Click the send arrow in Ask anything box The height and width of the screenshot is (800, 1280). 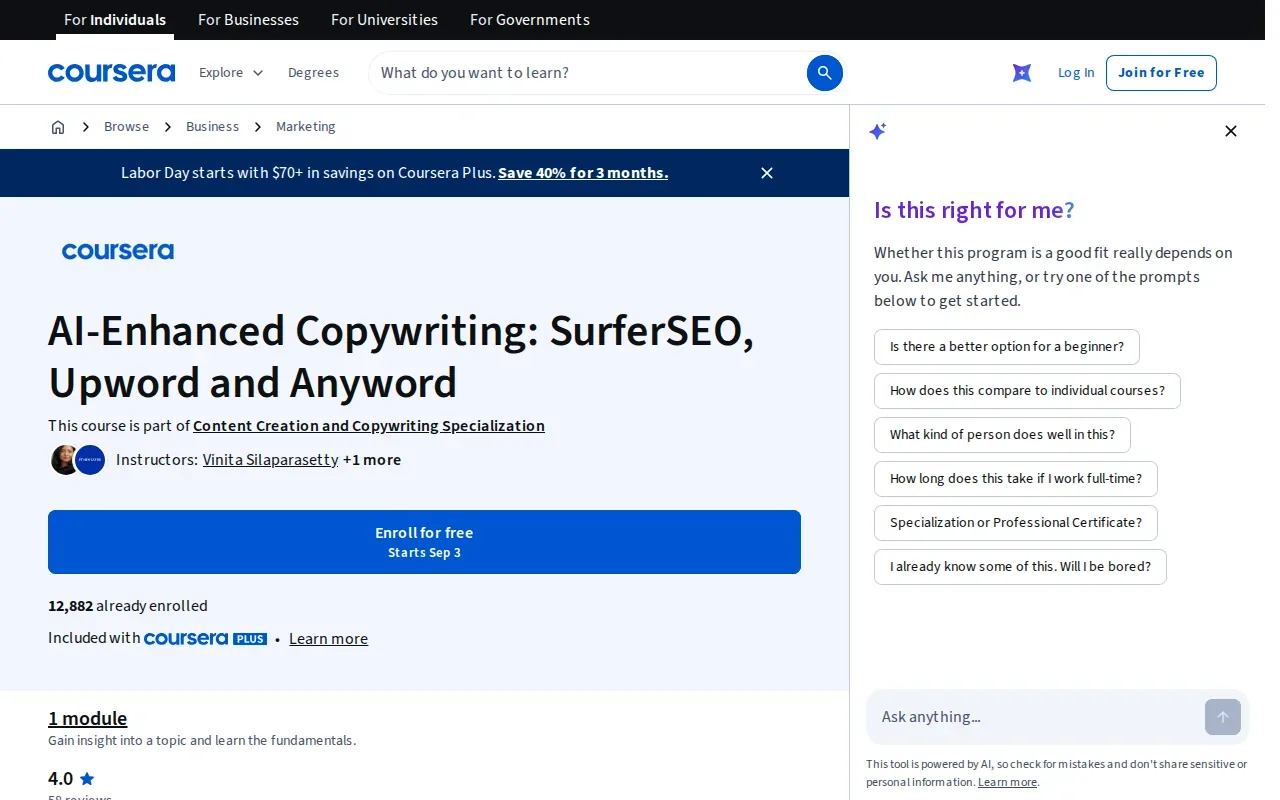(1223, 717)
